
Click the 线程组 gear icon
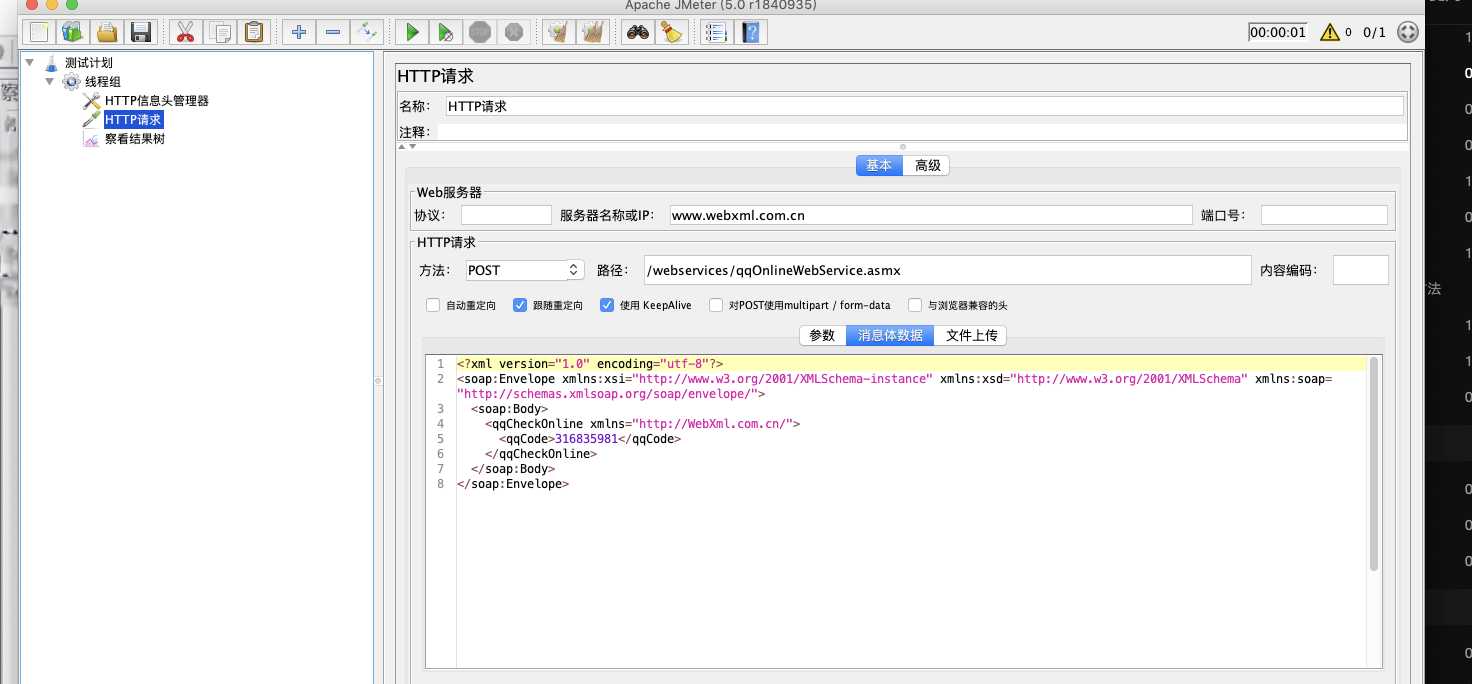pyautogui.click(x=72, y=82)
